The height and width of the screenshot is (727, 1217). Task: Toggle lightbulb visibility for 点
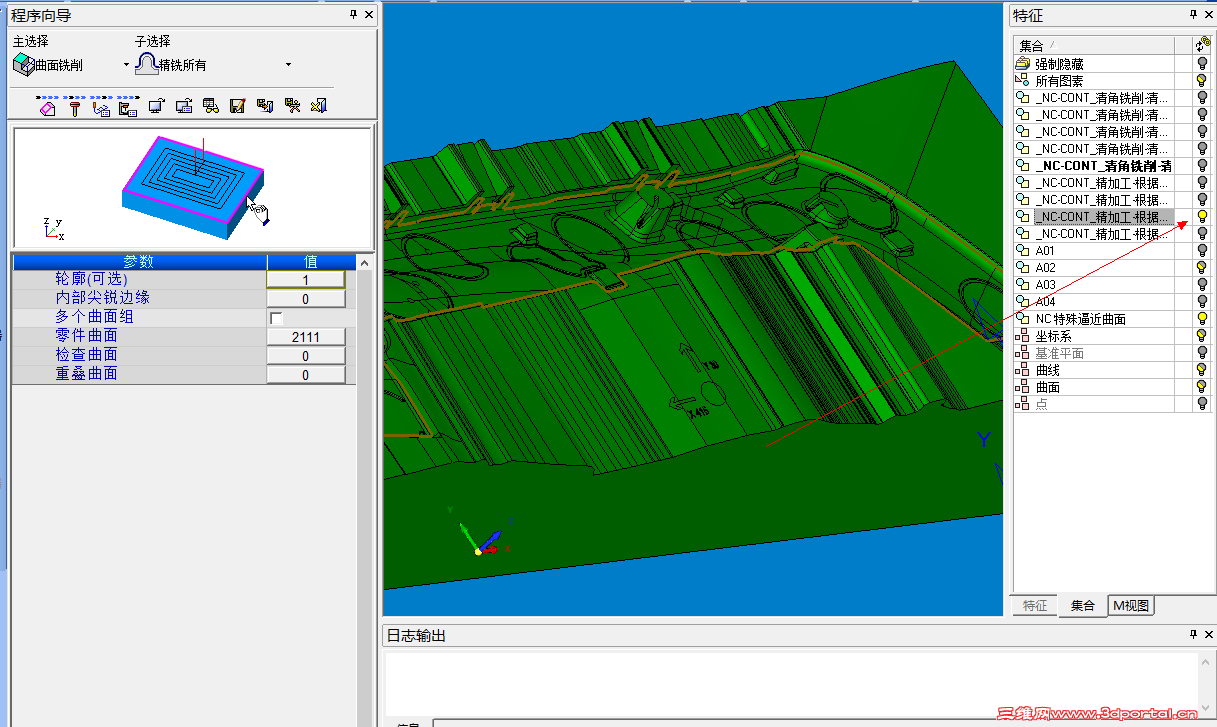[1202, 403]
